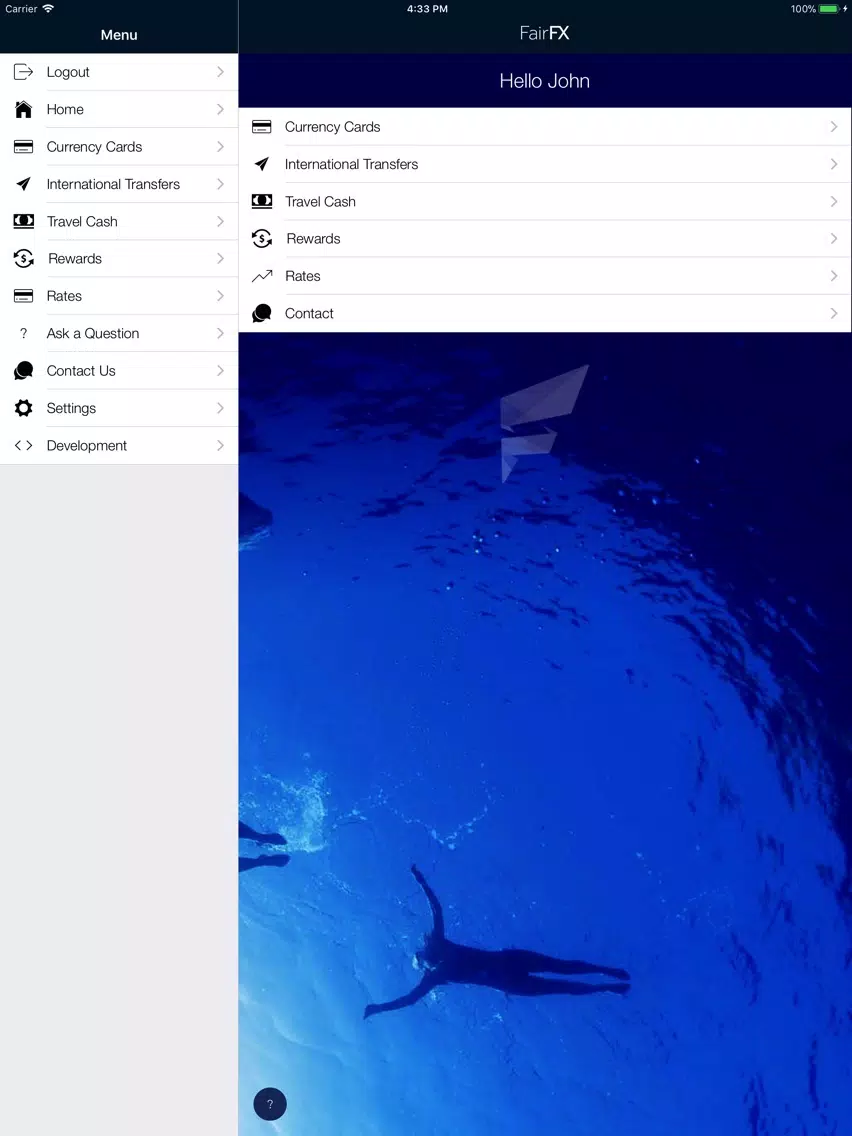Select Settings in the side menu
This screenshot has height=1136, width=852.
pyautogui.click(x=119, y=408)
